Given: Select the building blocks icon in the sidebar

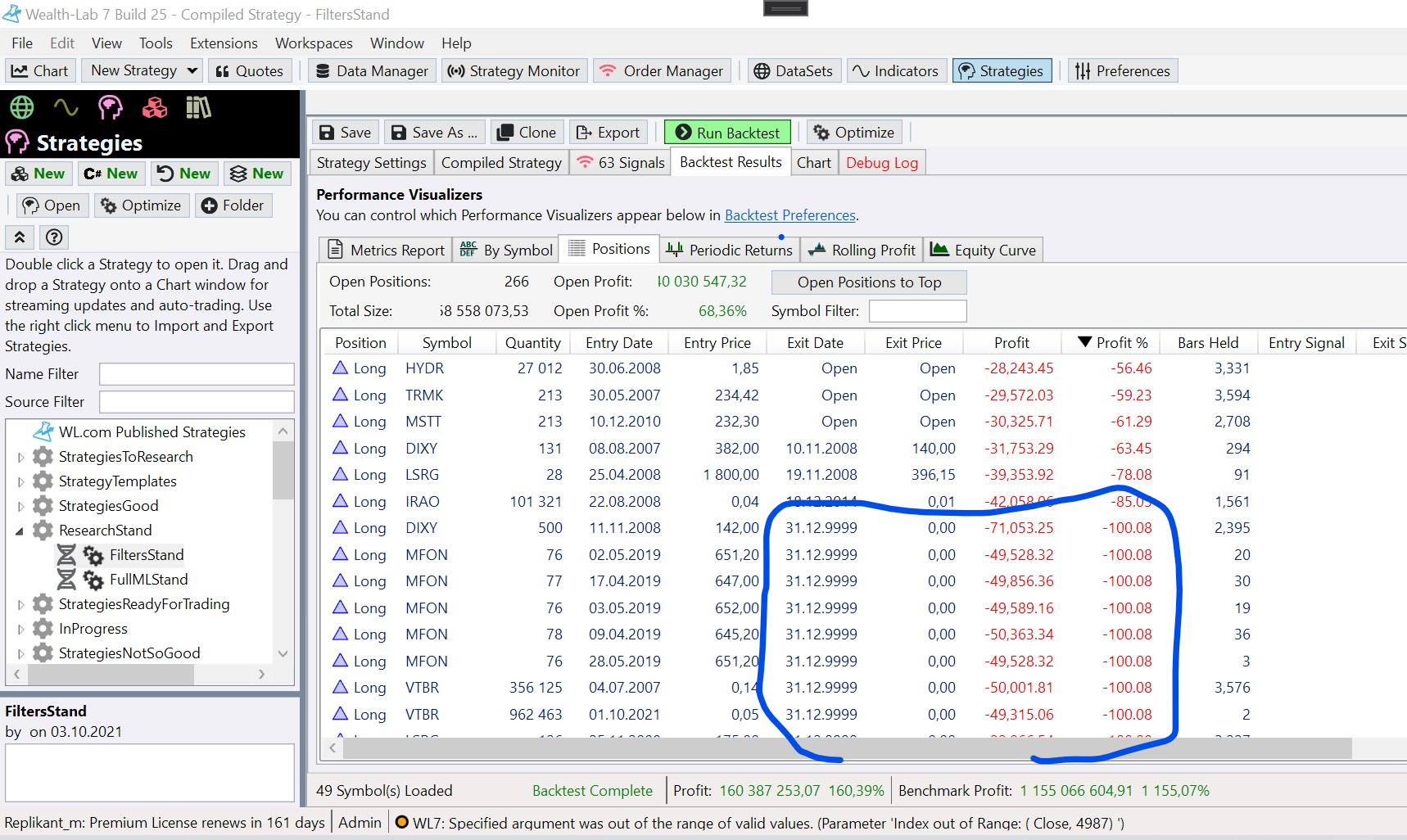Looking at the screenshot, I should coord(154,107).
